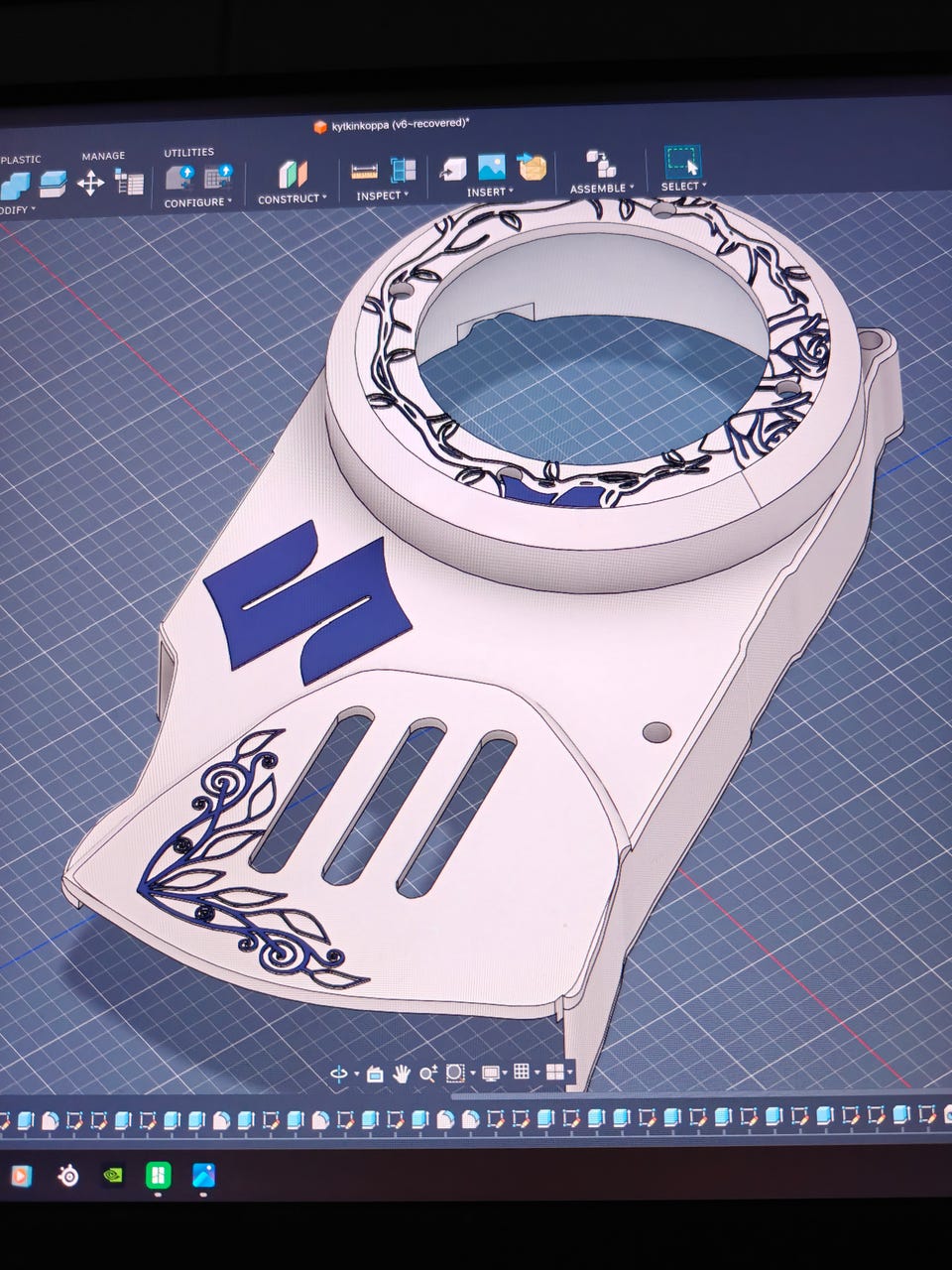Image resolution: width=952 pixels, height=1270 pixels.
Task: Select the Measure ruler tool icon
Action: click(x=364, y=171)
